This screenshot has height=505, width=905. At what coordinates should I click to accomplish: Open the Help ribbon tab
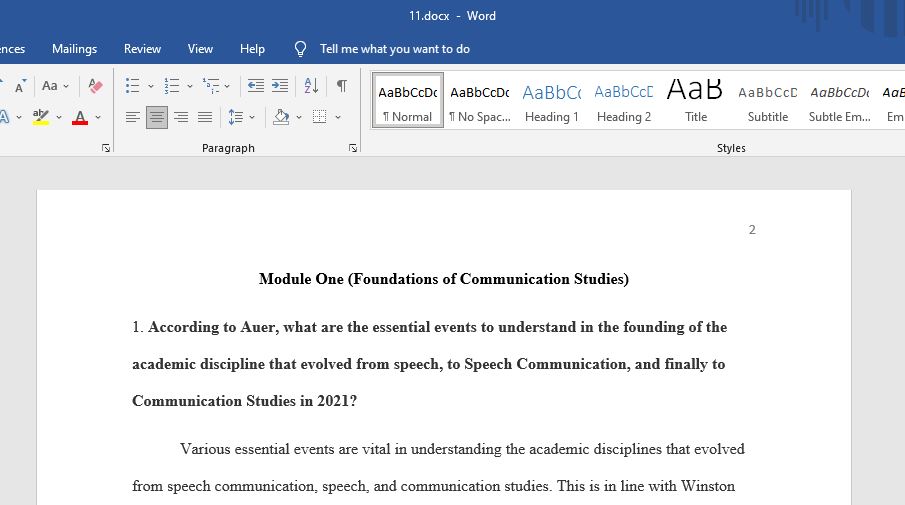pyautogui.click(x=252, y=49)
